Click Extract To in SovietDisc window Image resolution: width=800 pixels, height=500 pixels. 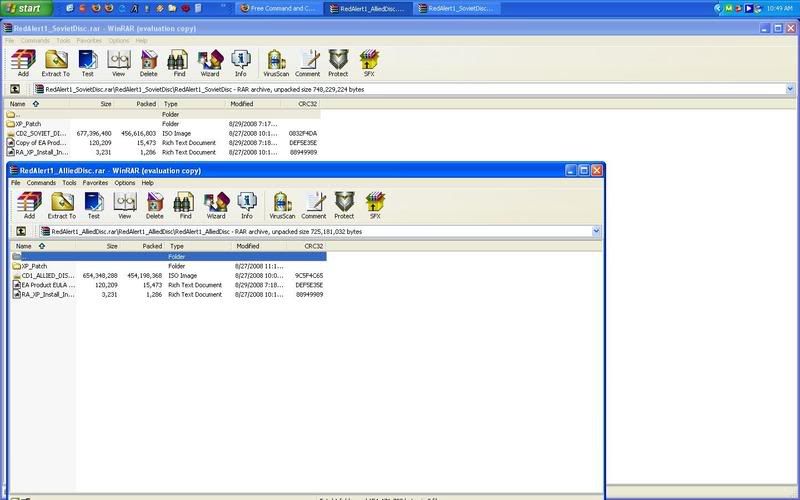56,63
